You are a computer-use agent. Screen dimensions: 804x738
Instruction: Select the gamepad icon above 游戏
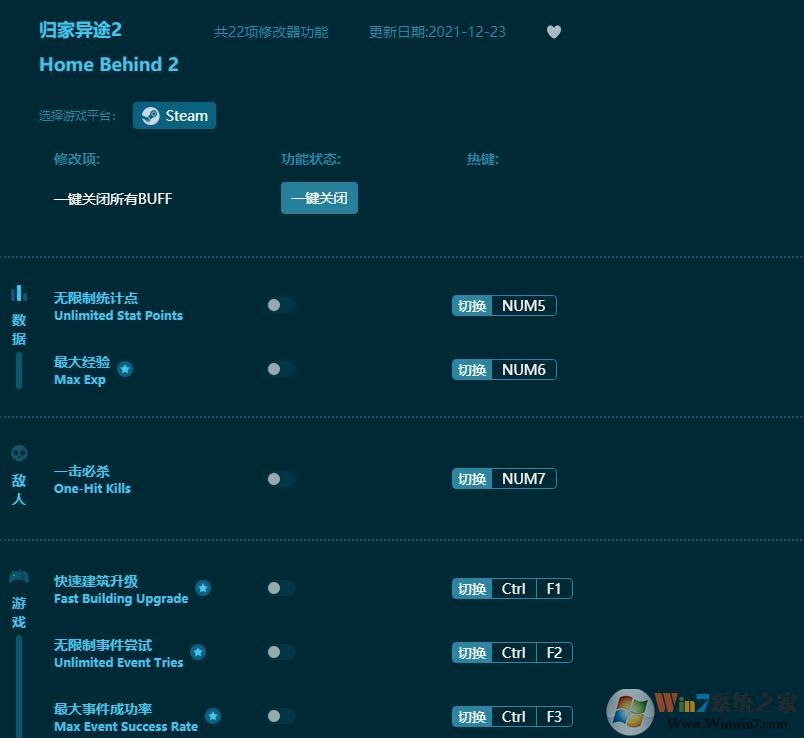coord(18,576)
